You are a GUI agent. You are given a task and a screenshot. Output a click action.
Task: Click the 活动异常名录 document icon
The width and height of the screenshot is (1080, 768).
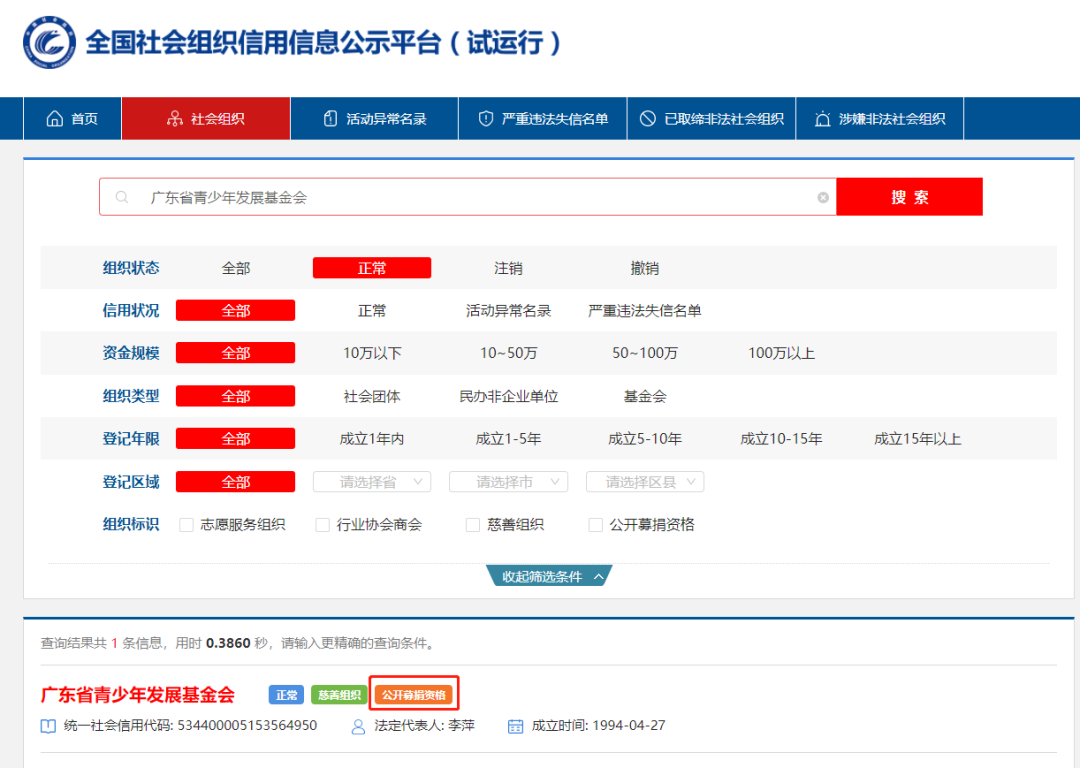tap(331, 119)
